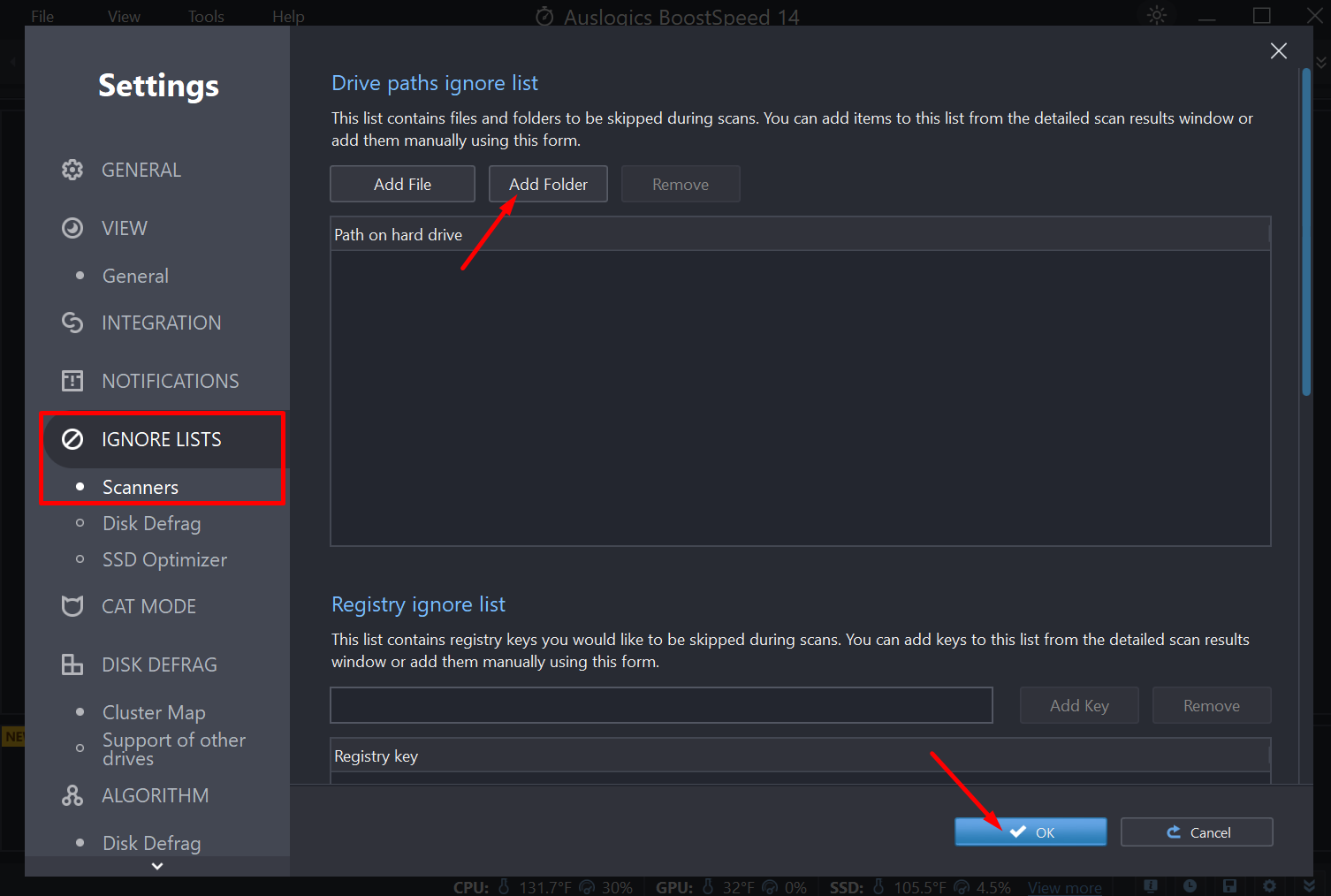Open SSD Optimizer ignore list page

[164, 560]
